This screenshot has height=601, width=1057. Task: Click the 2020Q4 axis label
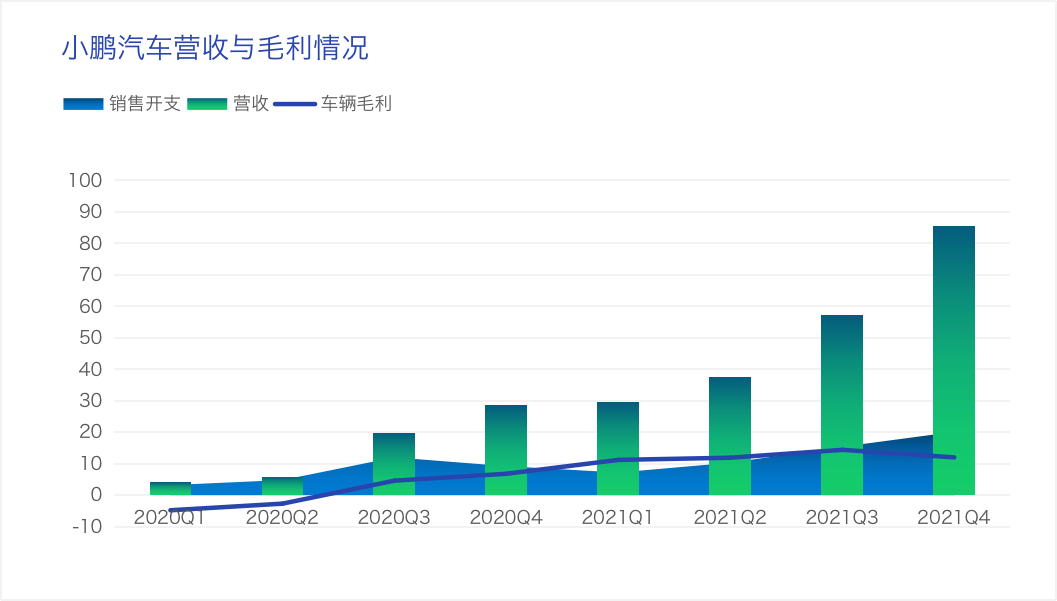(506, 517)
